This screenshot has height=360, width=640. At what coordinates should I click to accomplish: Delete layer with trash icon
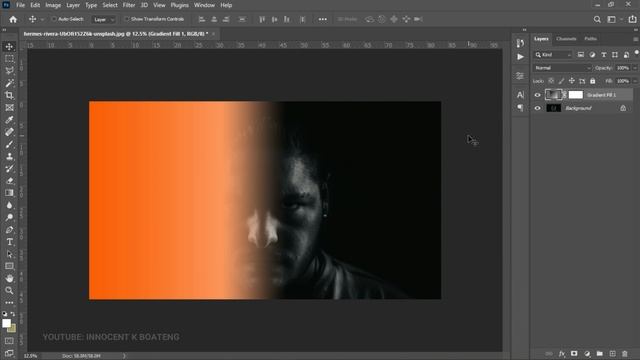click(624, 353)
